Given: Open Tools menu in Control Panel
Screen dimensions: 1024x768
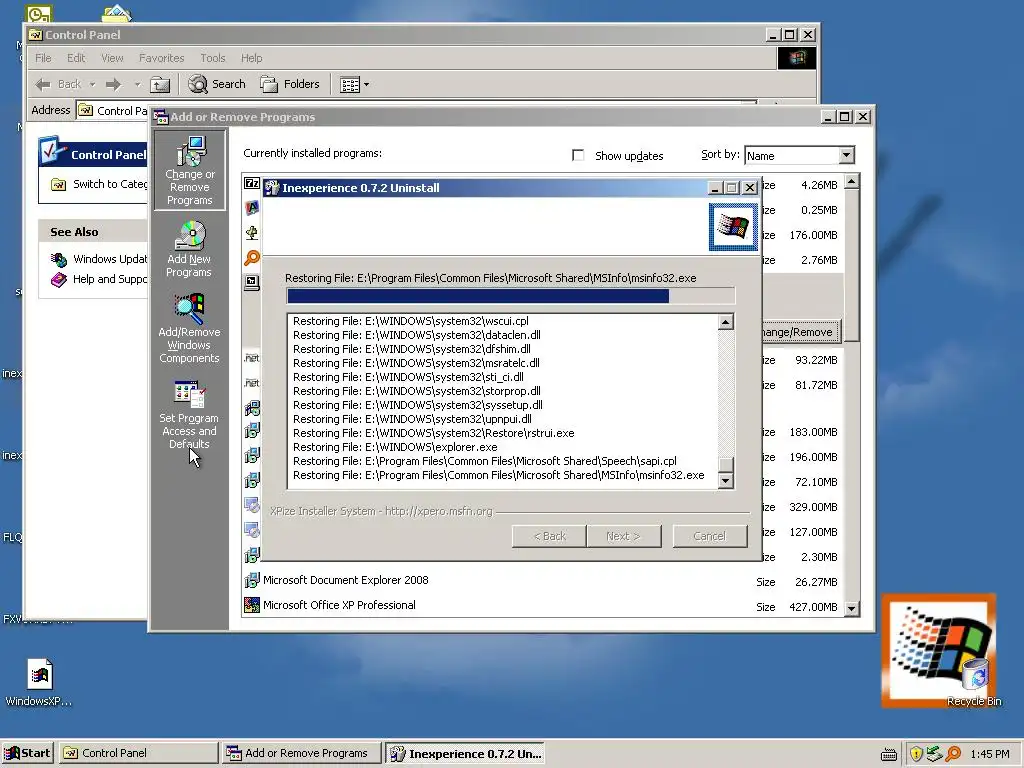Looking at the screenshot, I should pyautogui.click(x=212, y=58).
